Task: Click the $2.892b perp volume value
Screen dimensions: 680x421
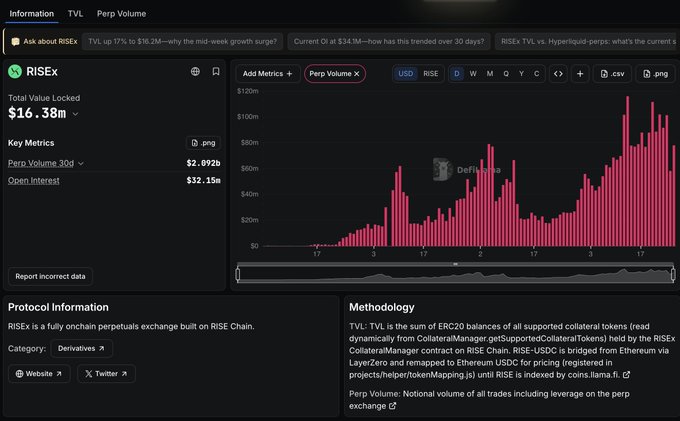Action: pyautogui.click(x=203, y=163)
